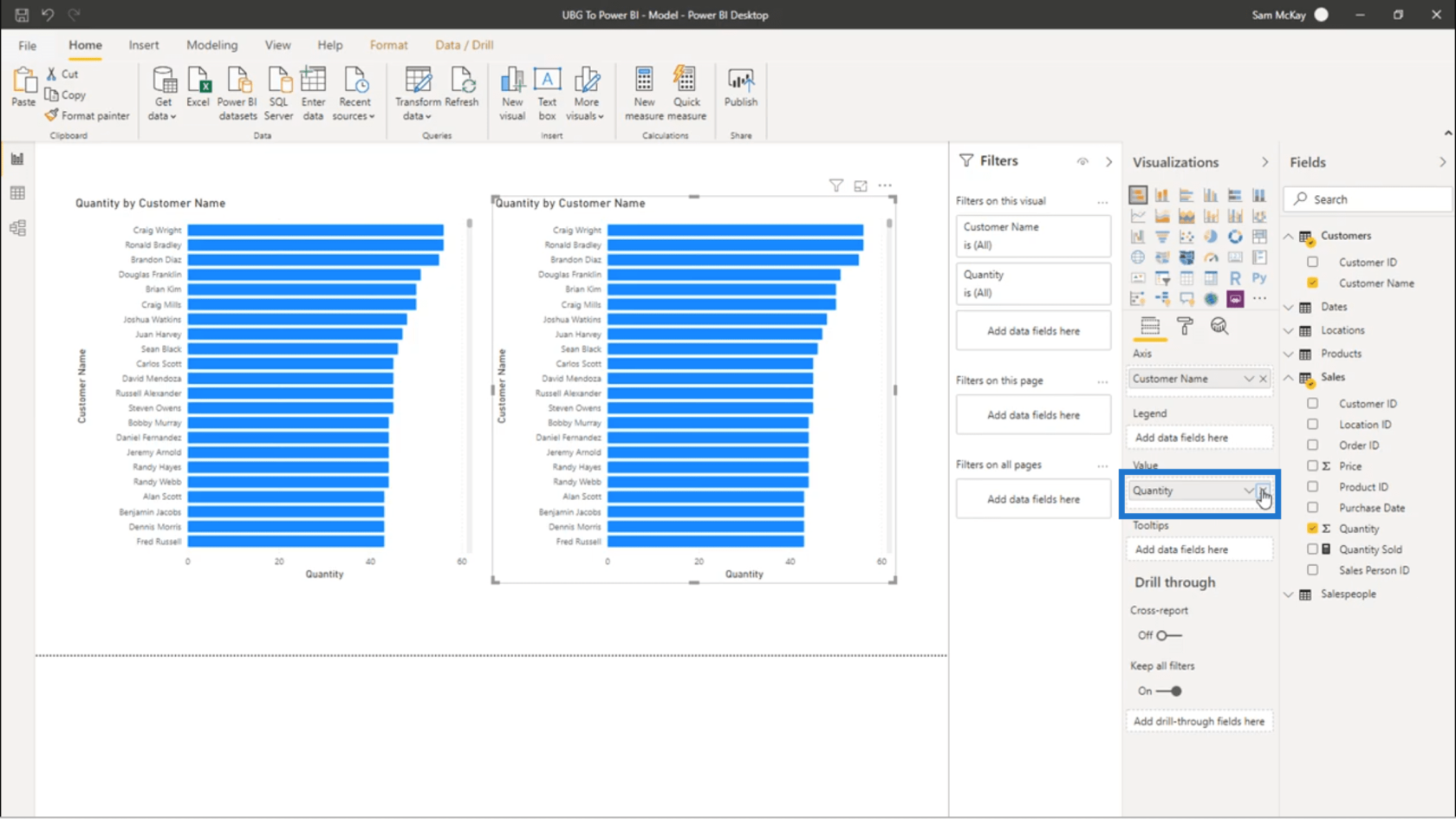The height and width of the screenshot is (819, 1456).
Task: Open the Format paint roller tab
Action: coord(1185,326)
